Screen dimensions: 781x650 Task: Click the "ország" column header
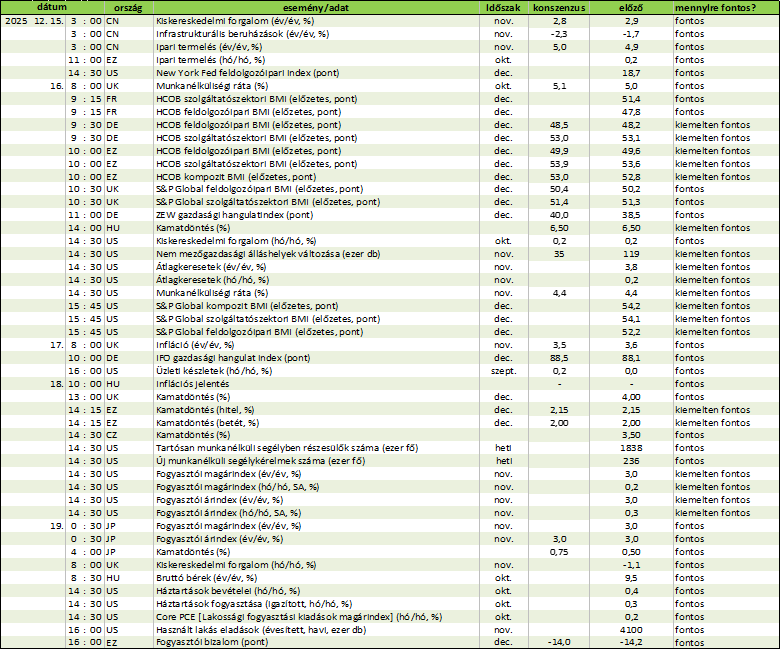129,7
